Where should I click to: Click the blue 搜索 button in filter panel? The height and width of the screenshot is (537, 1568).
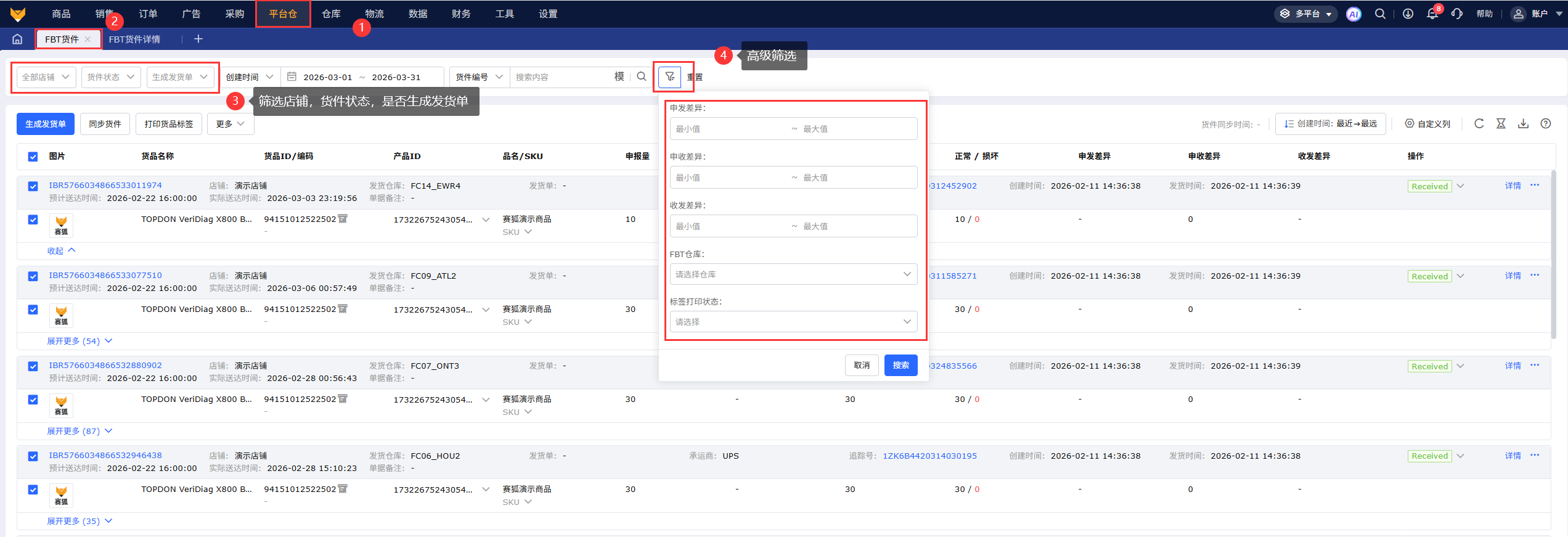[901, 365]
